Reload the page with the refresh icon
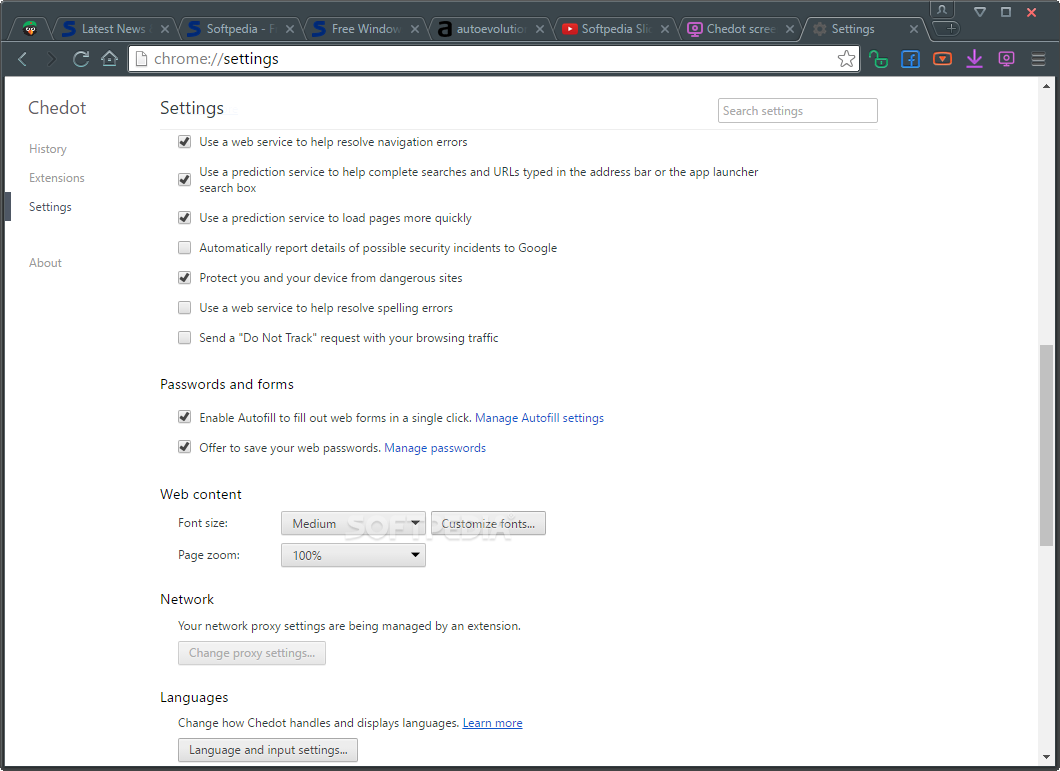 [x=80, y=60]
